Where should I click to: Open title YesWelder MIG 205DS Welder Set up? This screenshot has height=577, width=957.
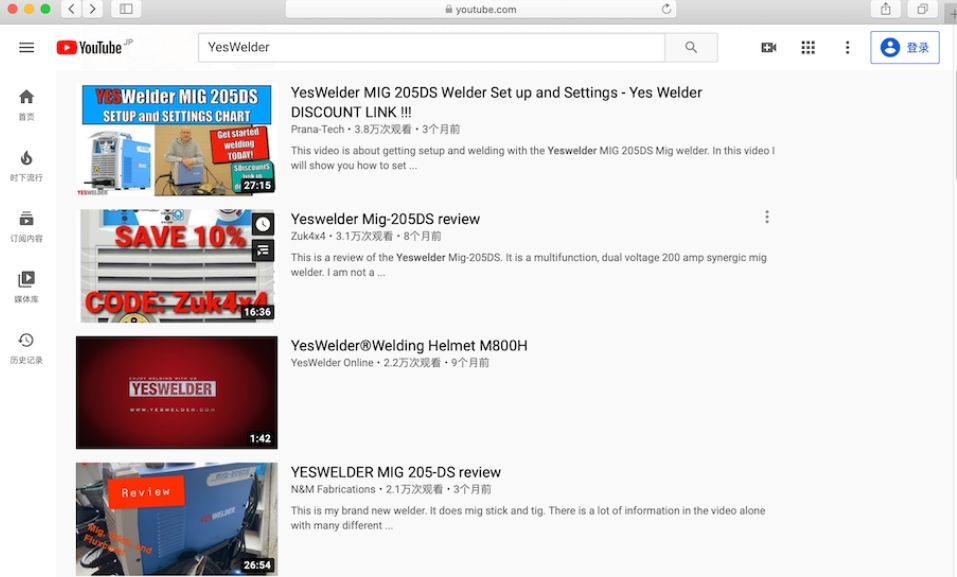496,102
